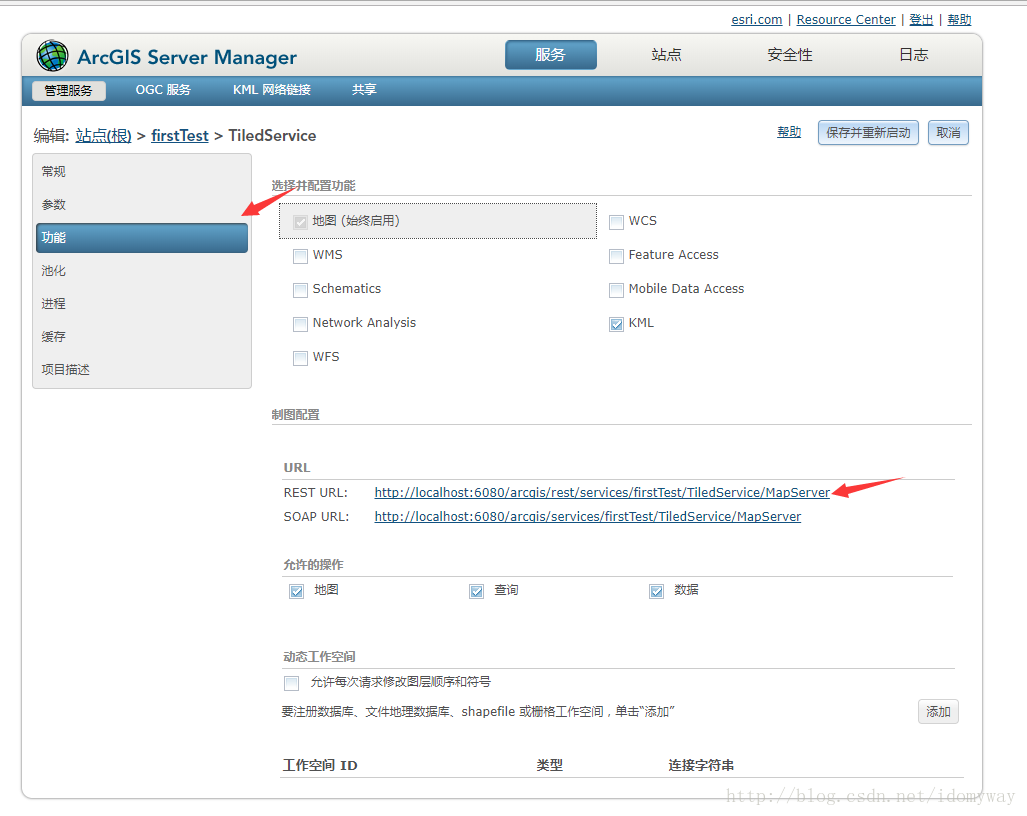Enable the WMS capability checkbox

300,256
